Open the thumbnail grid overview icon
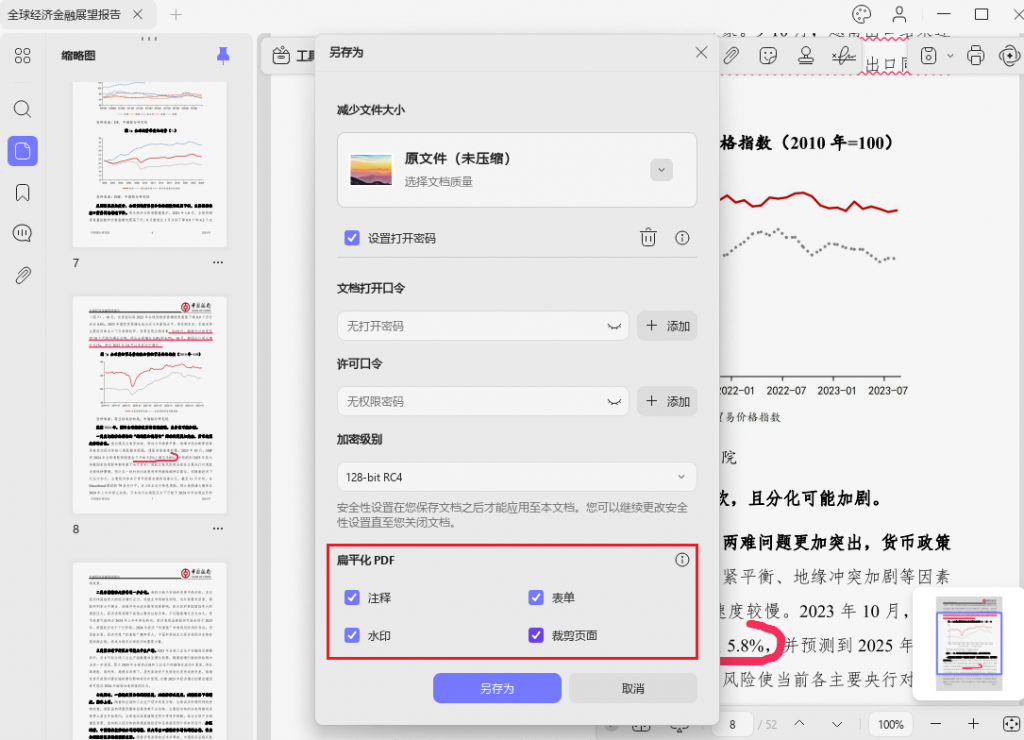This screenshot has height=740, width=1024. point(22,56)
